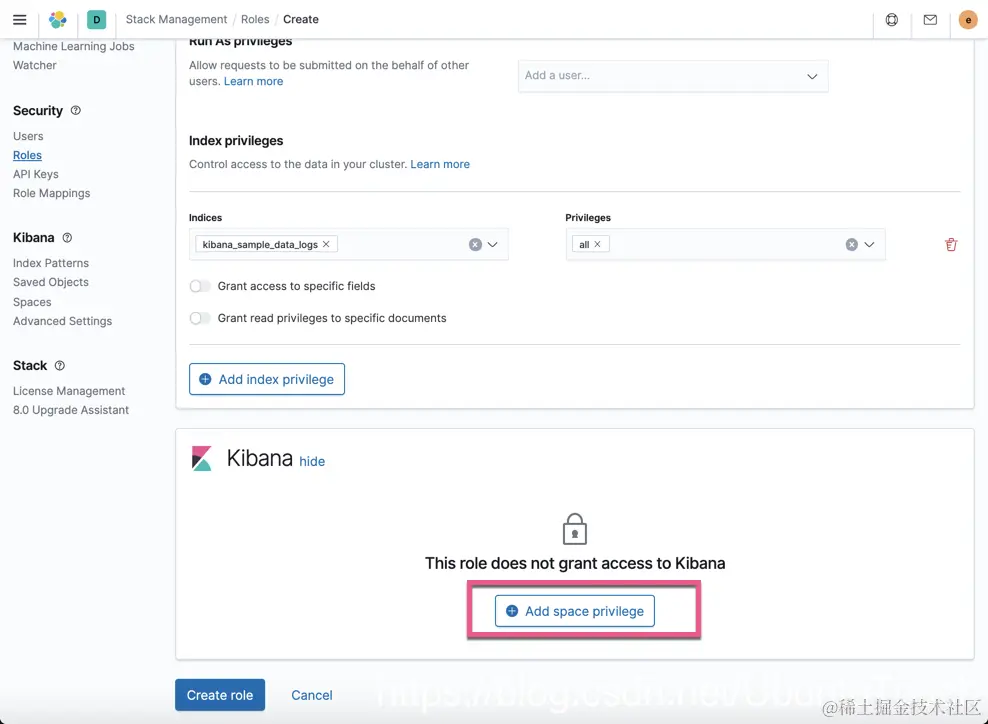Open Index Patterns in sidebar
The height and width of the screenshot is (724, 988).
51,263
